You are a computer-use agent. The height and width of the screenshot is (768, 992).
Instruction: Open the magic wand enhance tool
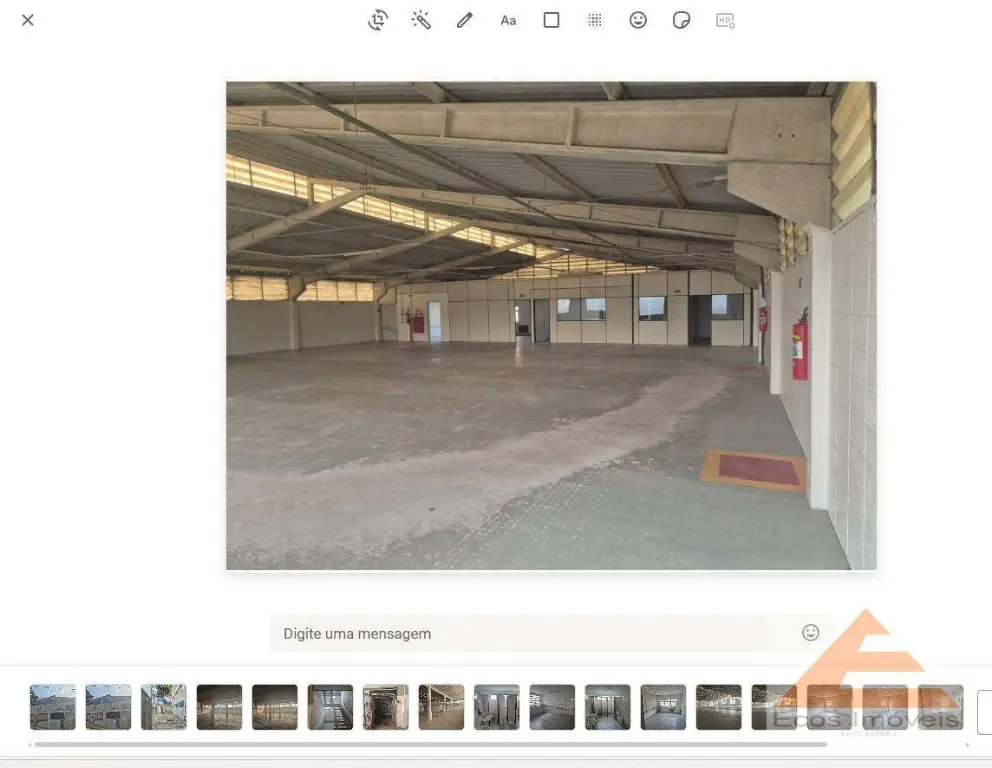[x=421, y=20]
